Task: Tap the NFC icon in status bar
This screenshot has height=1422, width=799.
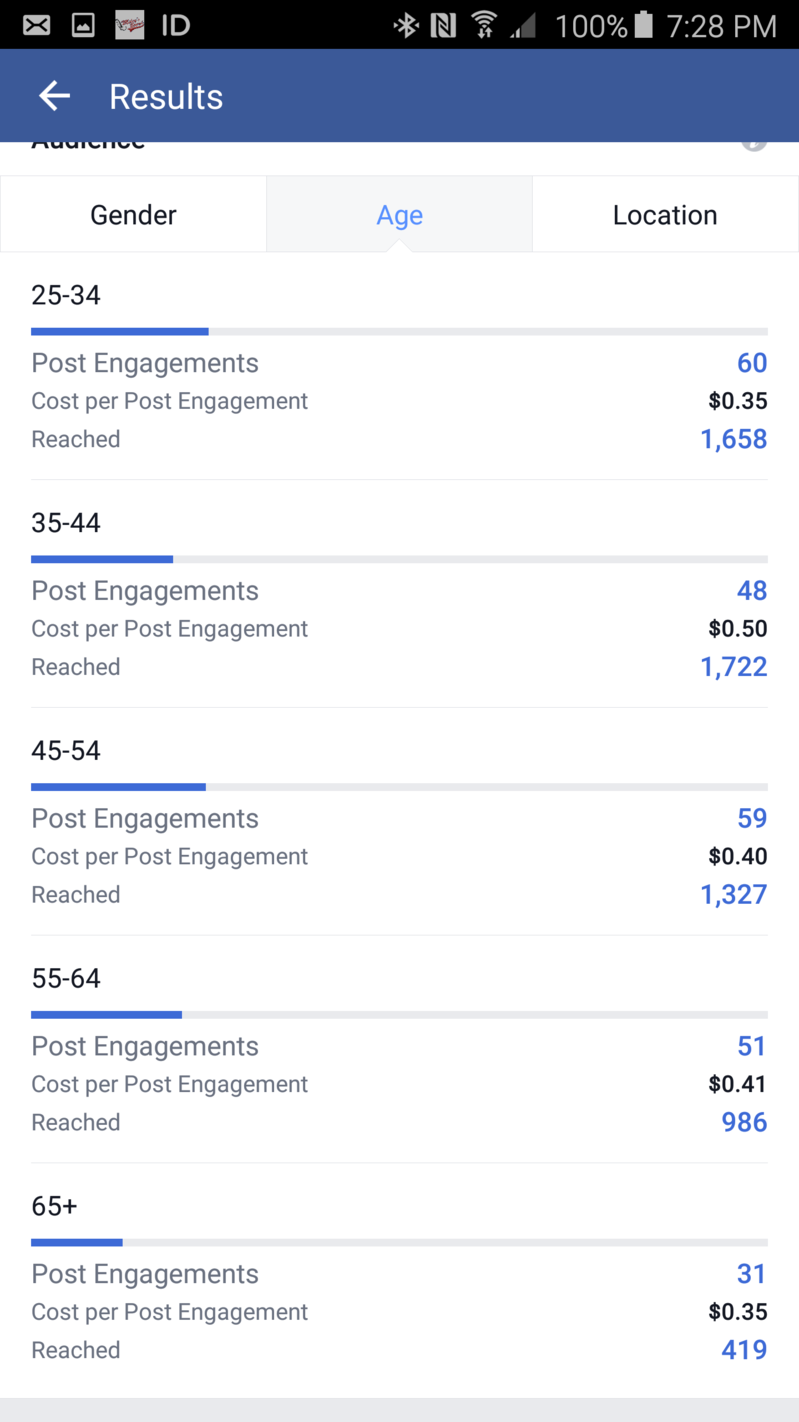Action: (x=442, y=25)
